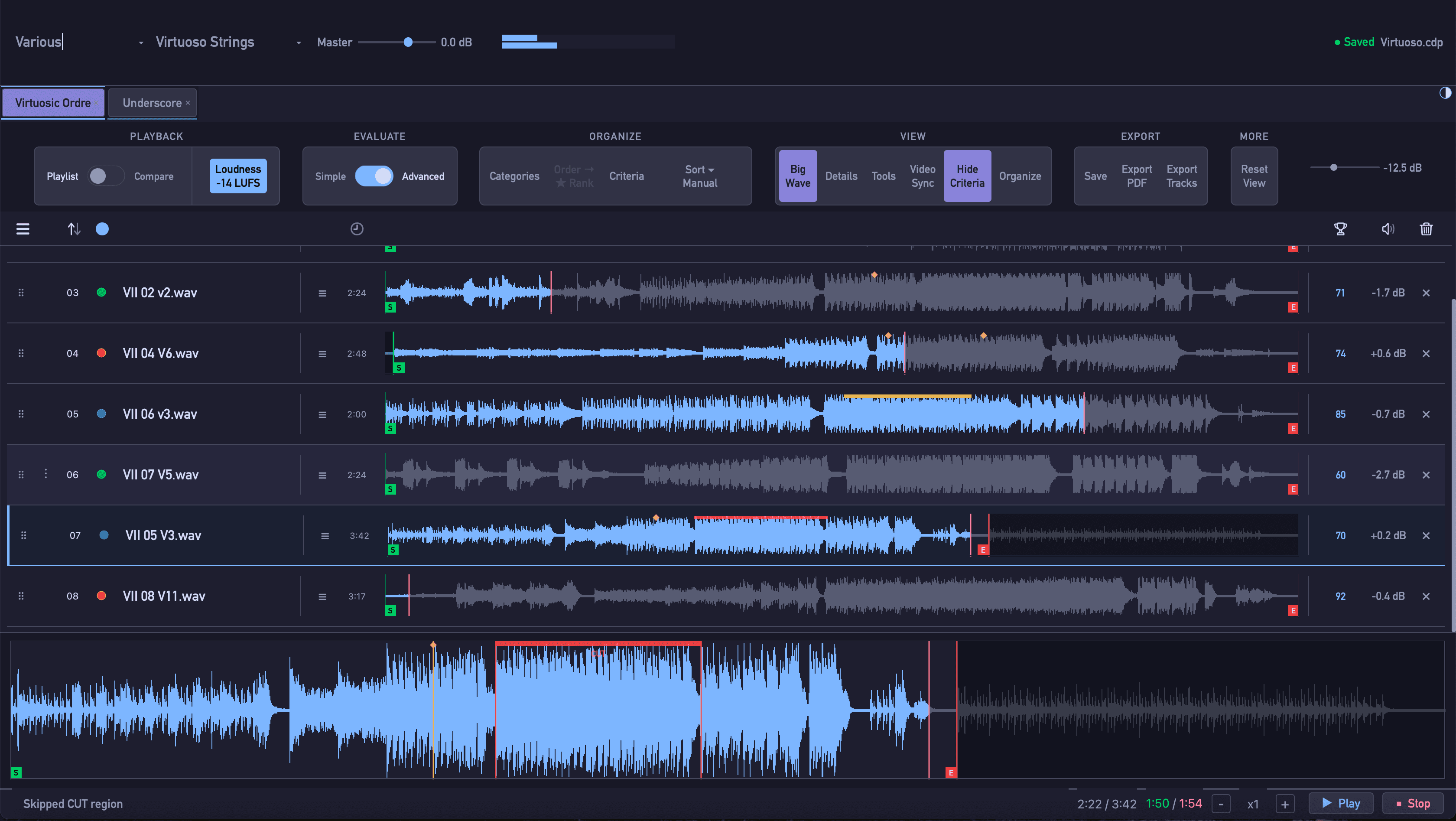The width and height of the screenshot is (1456, 821).
Task: Click the speaker loudness column icon
Action: coord(1388,229)
